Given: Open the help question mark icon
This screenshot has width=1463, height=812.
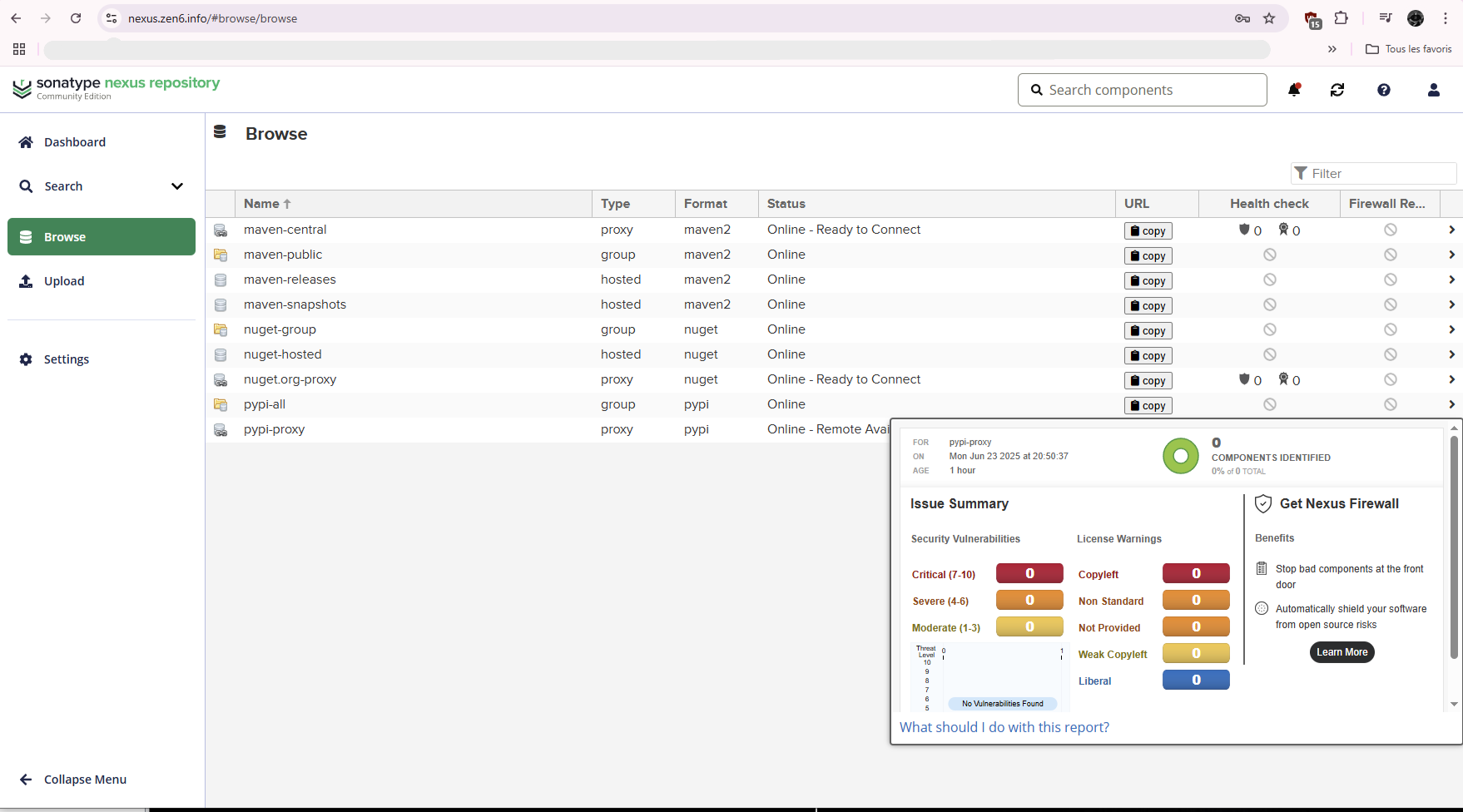Looking at the screenshot, I should 1383,90.
